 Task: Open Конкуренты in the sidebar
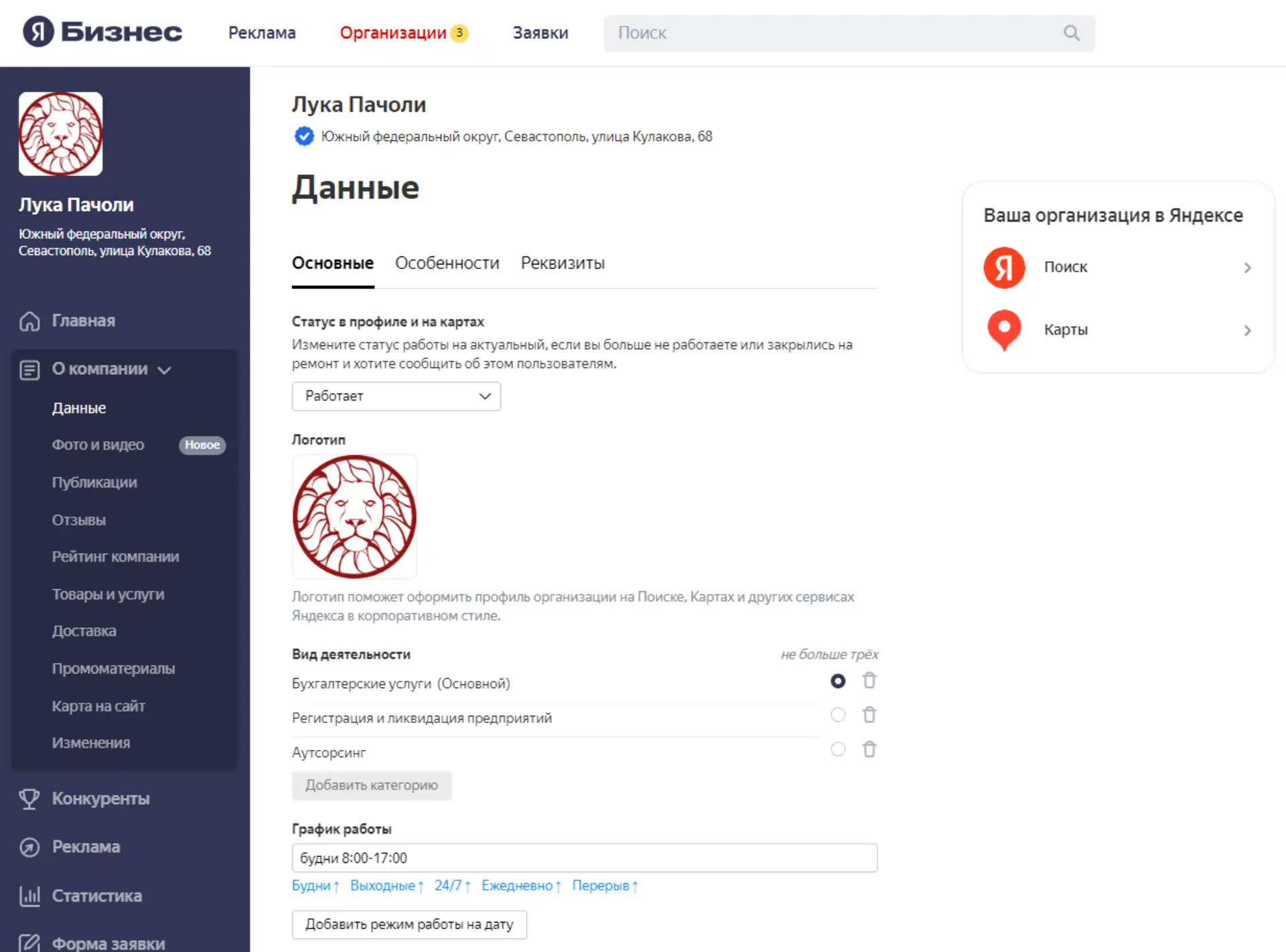coord(100,799)
